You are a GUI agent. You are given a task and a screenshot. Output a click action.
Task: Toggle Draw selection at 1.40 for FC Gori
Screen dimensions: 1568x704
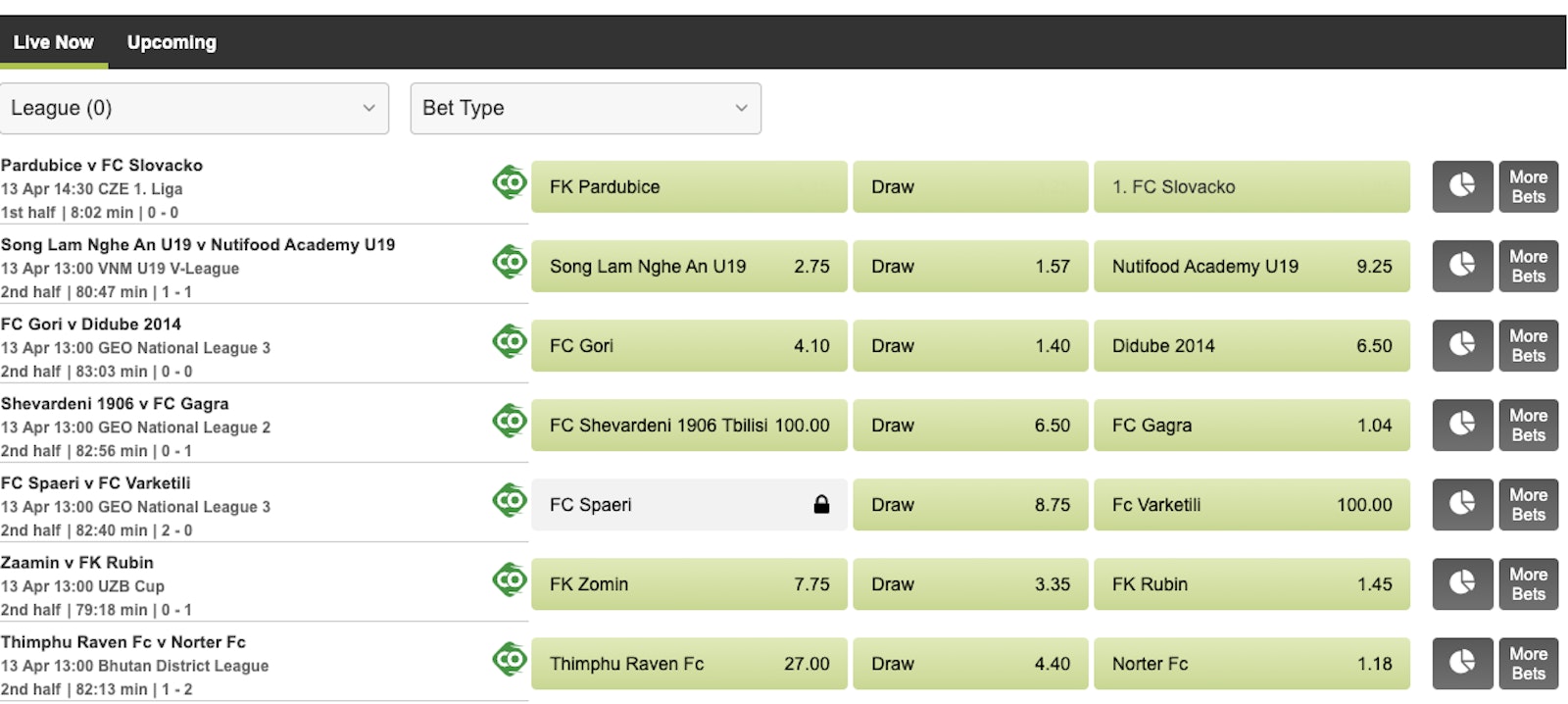pyautogui.click(x=969, y=345)
